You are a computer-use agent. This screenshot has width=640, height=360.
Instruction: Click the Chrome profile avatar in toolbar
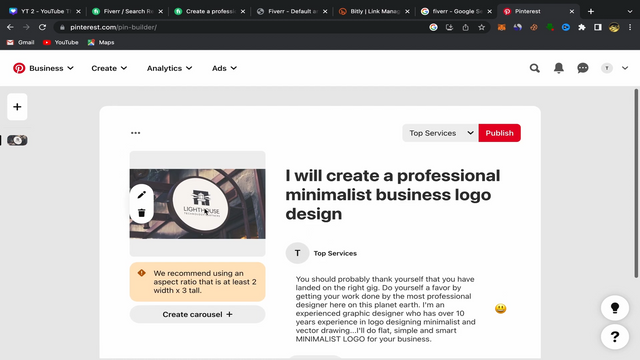[614, 27]
